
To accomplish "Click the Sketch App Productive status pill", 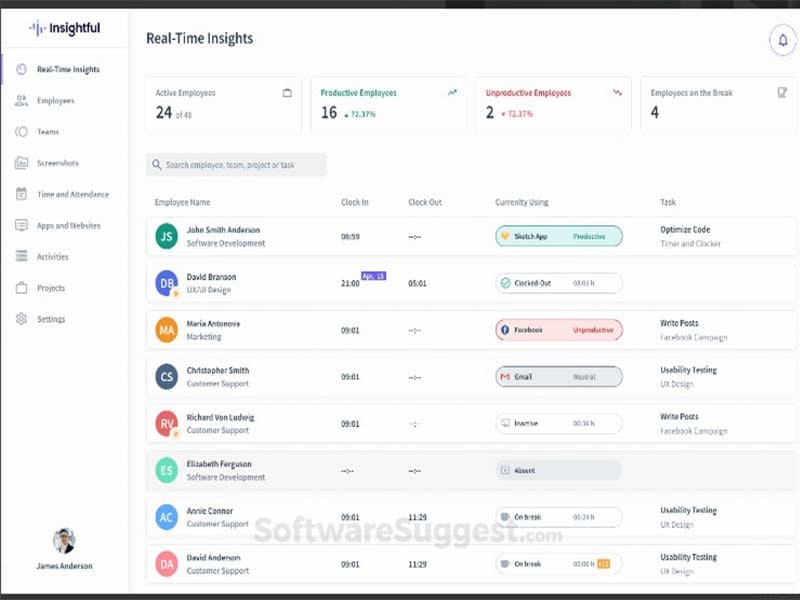I will pyautogui.click(x=559, y=236).
